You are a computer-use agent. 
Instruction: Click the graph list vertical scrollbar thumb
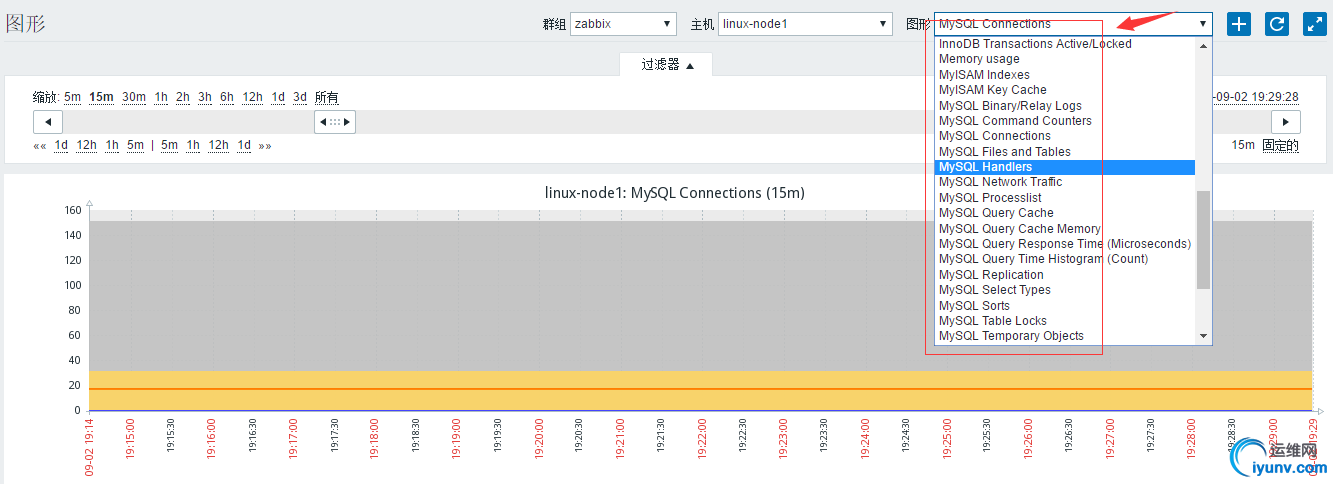[x=1203, y=240]
